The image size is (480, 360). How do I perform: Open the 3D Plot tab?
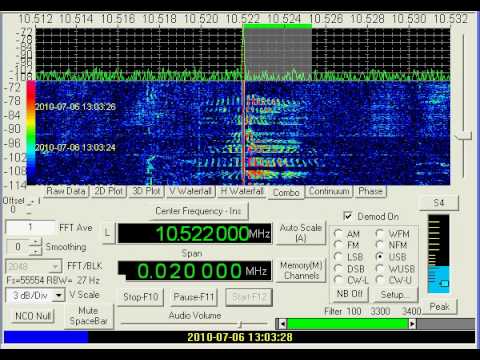click(146, 192)
